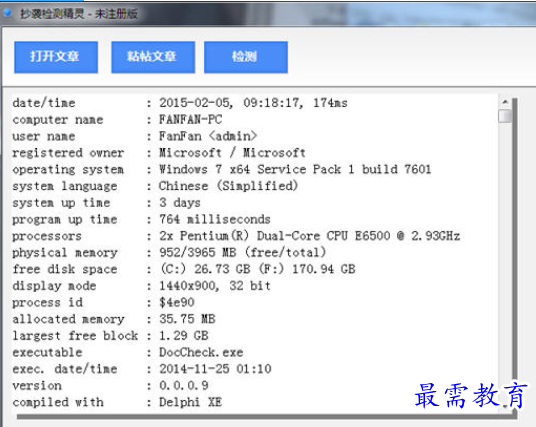Click 'Delphi XE' compiled with value

point(190,402)
